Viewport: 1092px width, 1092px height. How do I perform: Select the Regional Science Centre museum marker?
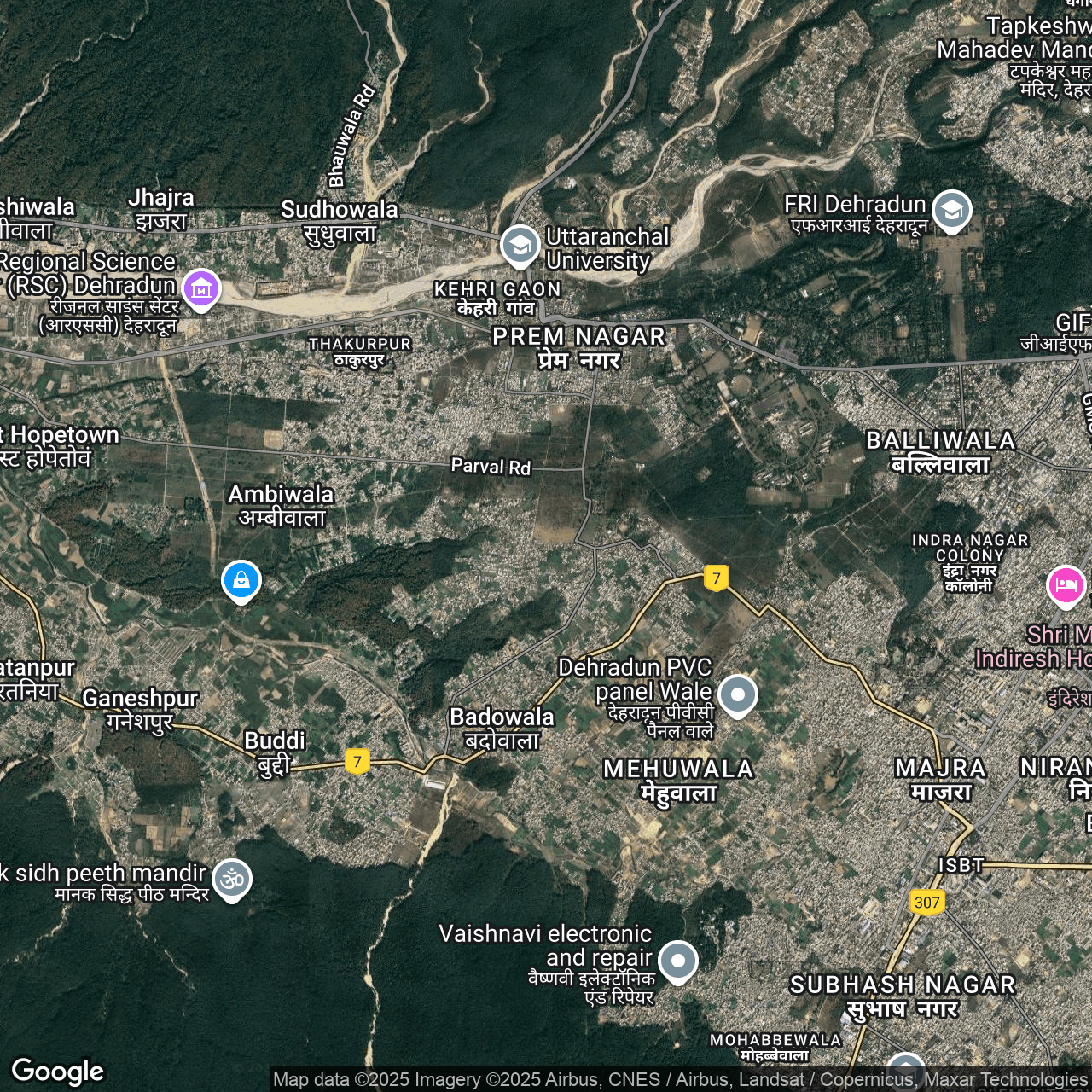click(201, 288)
